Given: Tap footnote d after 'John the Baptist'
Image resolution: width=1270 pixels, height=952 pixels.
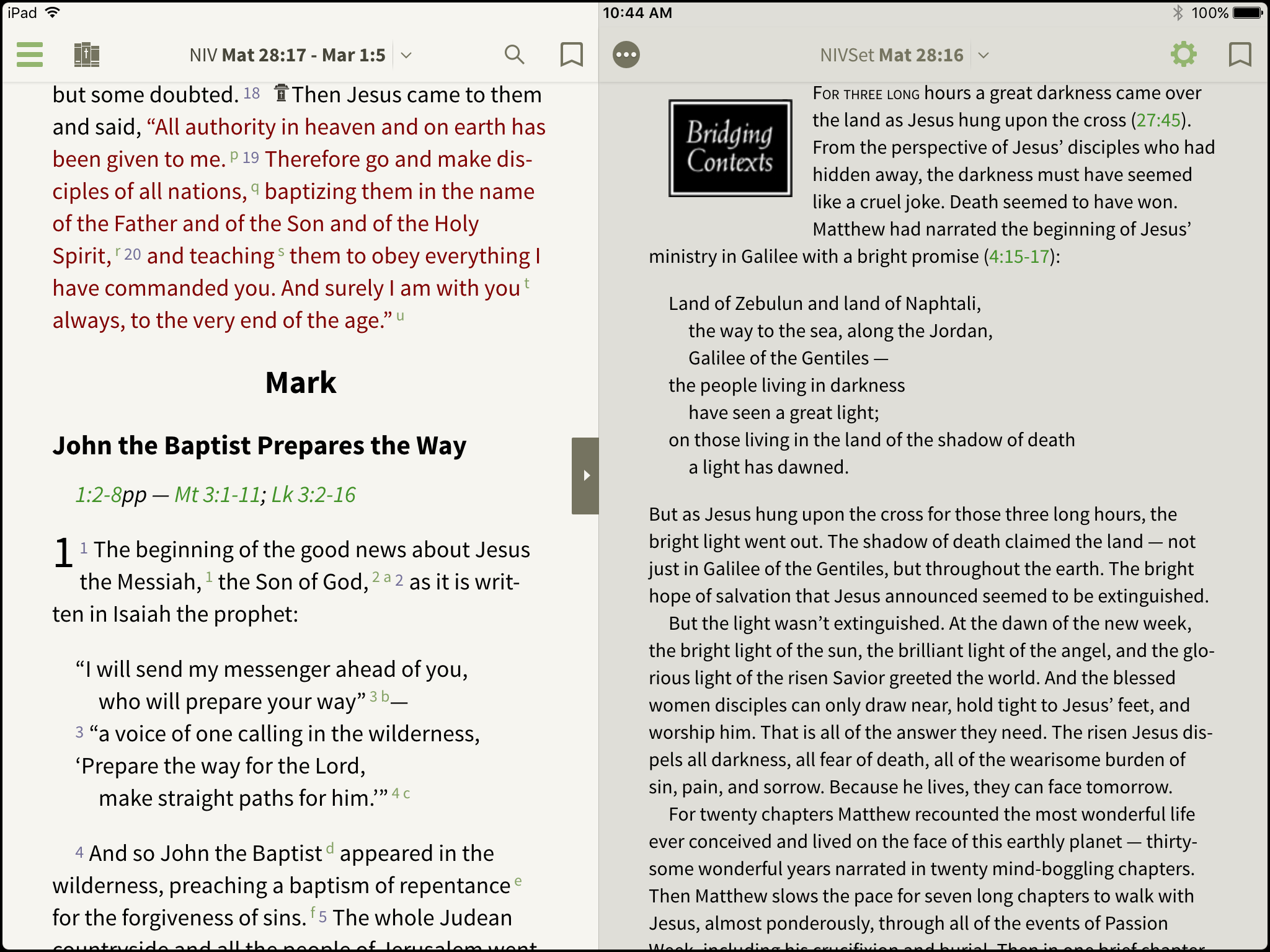Looking at the screenshot, I should tap(330, 848).
